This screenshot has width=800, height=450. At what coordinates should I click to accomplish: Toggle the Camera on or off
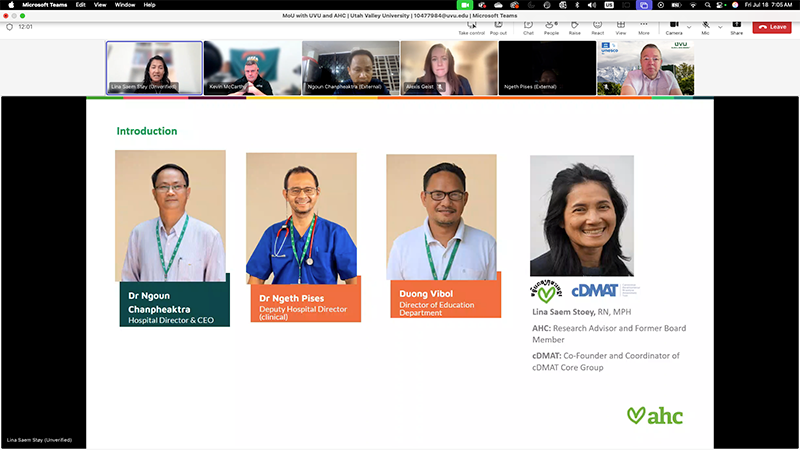tap(673, 25)
